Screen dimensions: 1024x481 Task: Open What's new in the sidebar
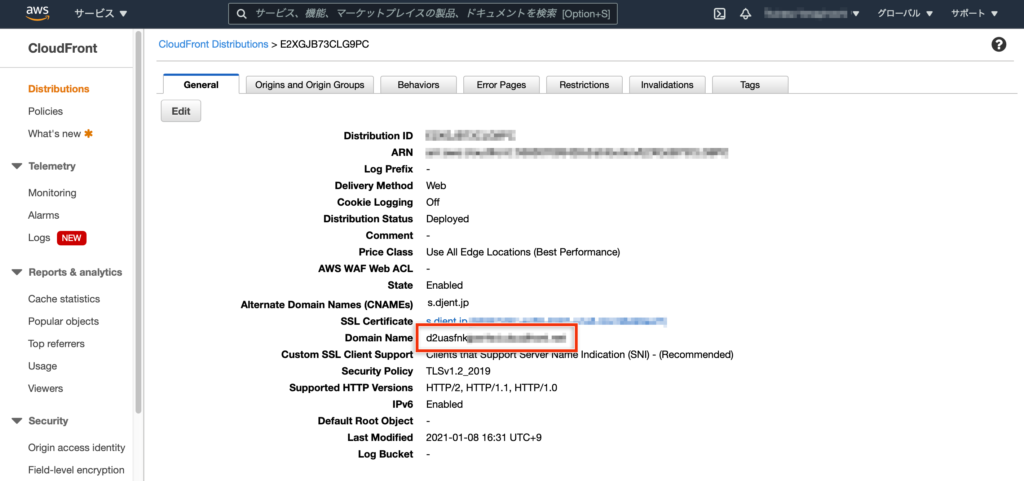[54, 134]
